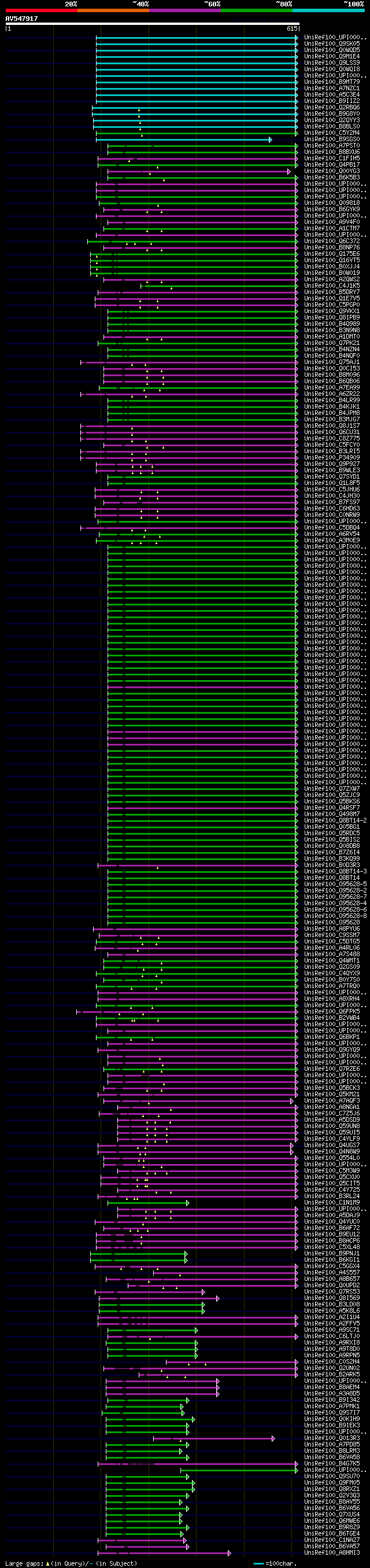370x1568 pixels.
Task: Open hit UniRef100_A5C3E4
Action: (x=332, y=95)
